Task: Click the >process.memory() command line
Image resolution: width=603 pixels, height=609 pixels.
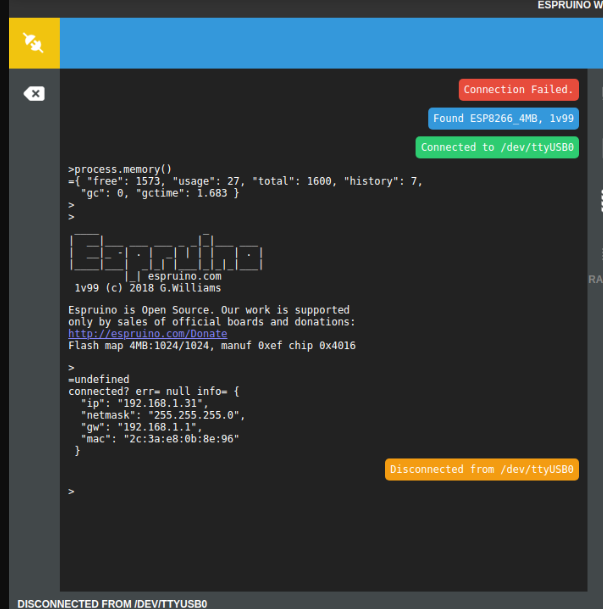Action: tap(120, 169)
